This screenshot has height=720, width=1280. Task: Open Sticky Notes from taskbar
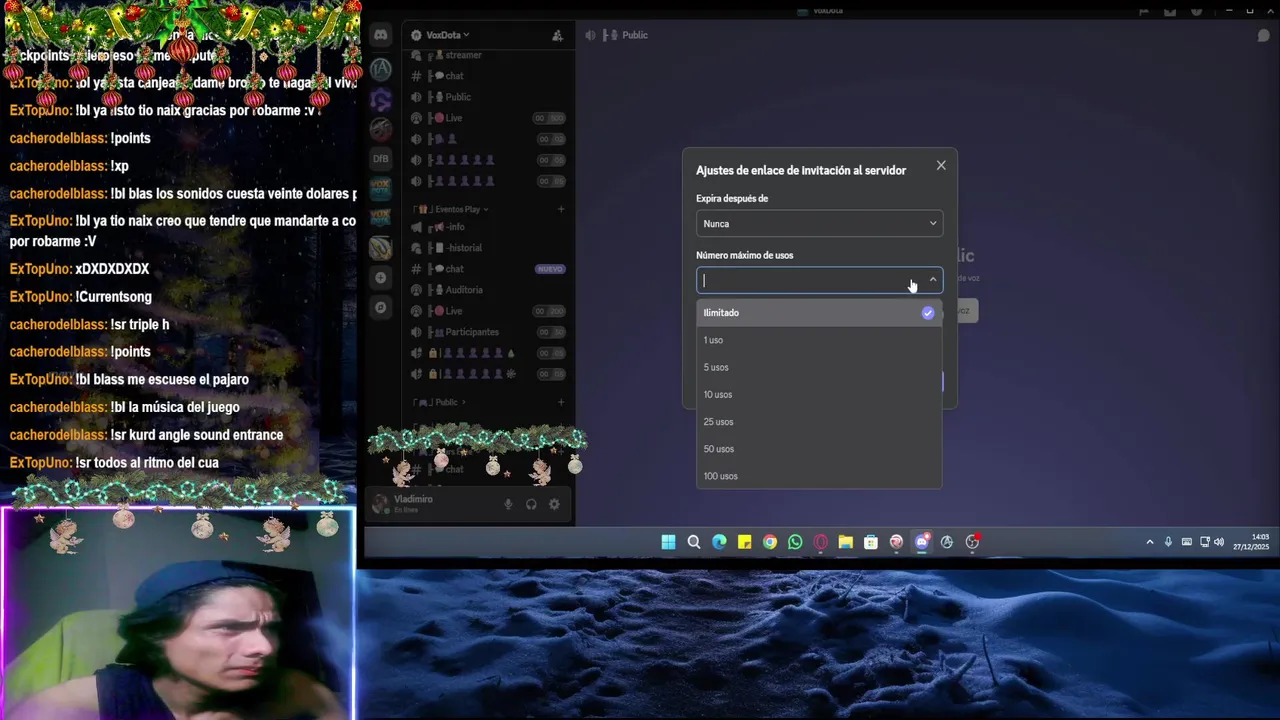point(745,542)
